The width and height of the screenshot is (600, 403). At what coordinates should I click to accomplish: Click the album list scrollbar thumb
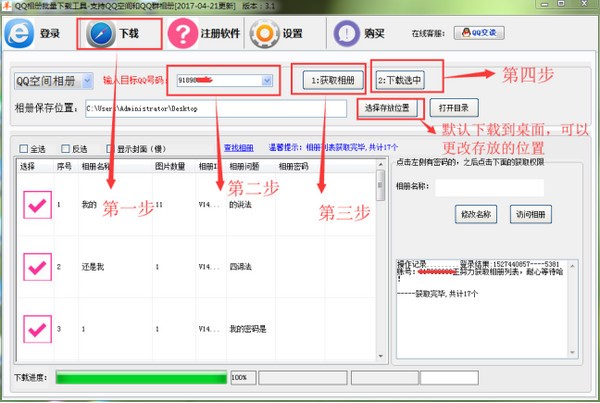tap(380, 185)
